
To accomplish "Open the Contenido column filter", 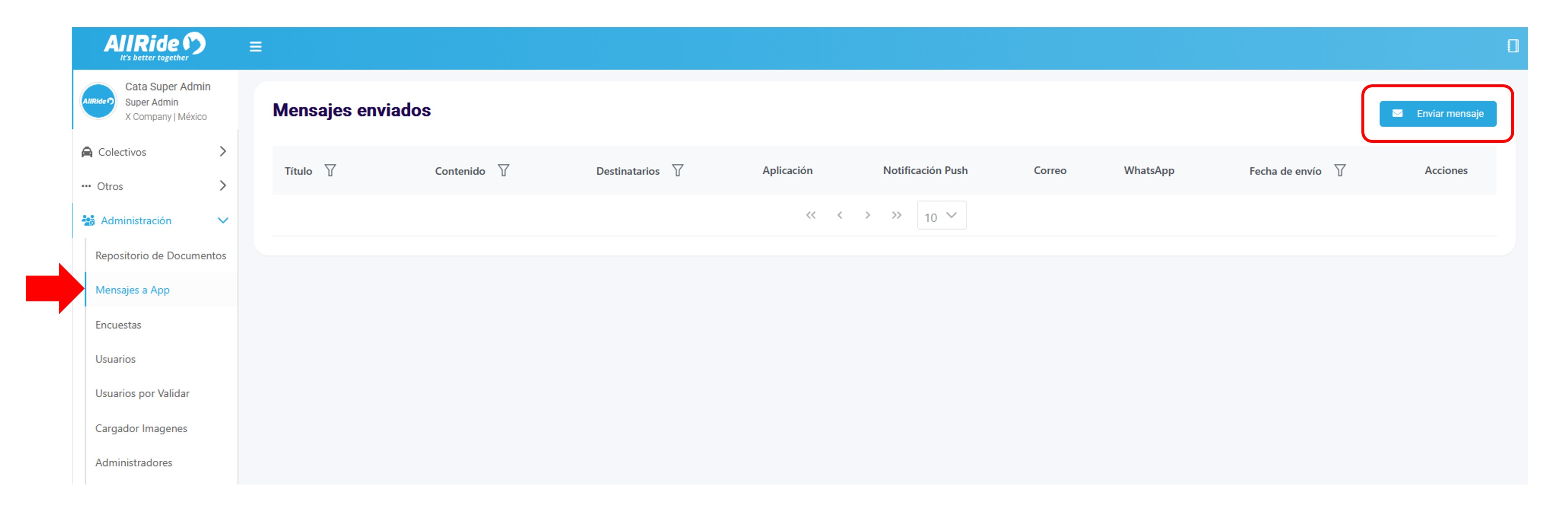I will 503,170.
